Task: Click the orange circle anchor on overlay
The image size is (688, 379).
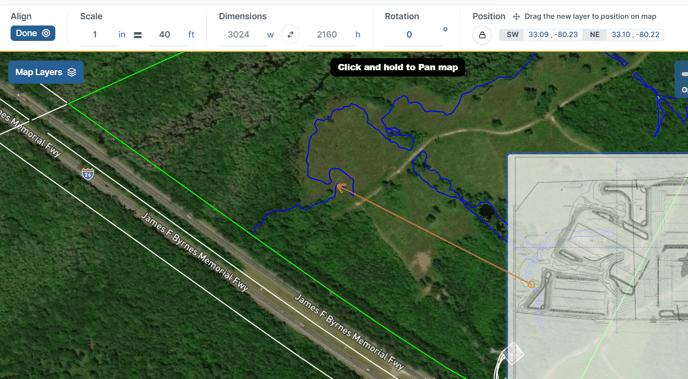Action: (x=531, y=284)
